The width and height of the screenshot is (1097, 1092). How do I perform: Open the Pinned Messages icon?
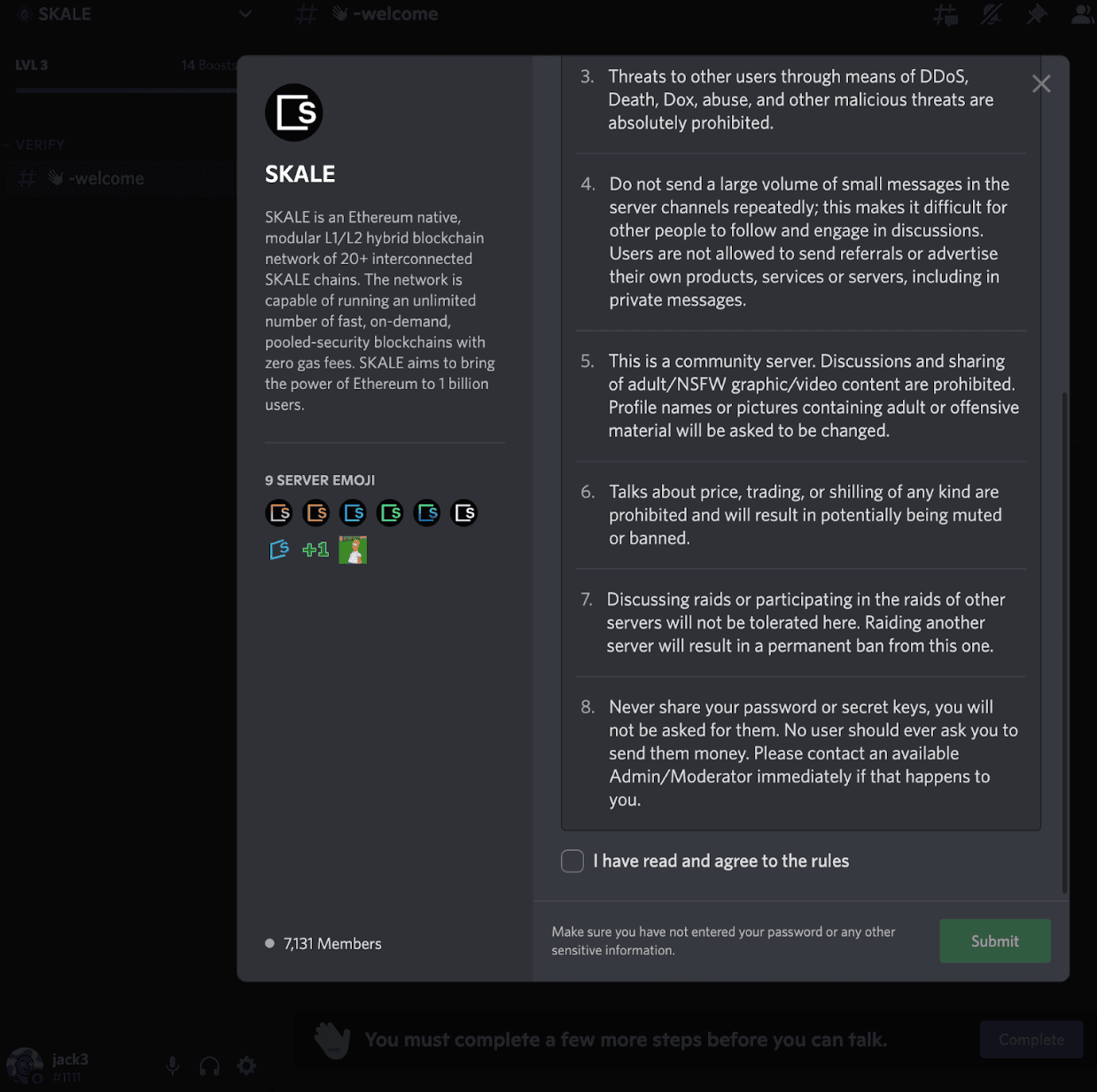[x=1037, y=14]
